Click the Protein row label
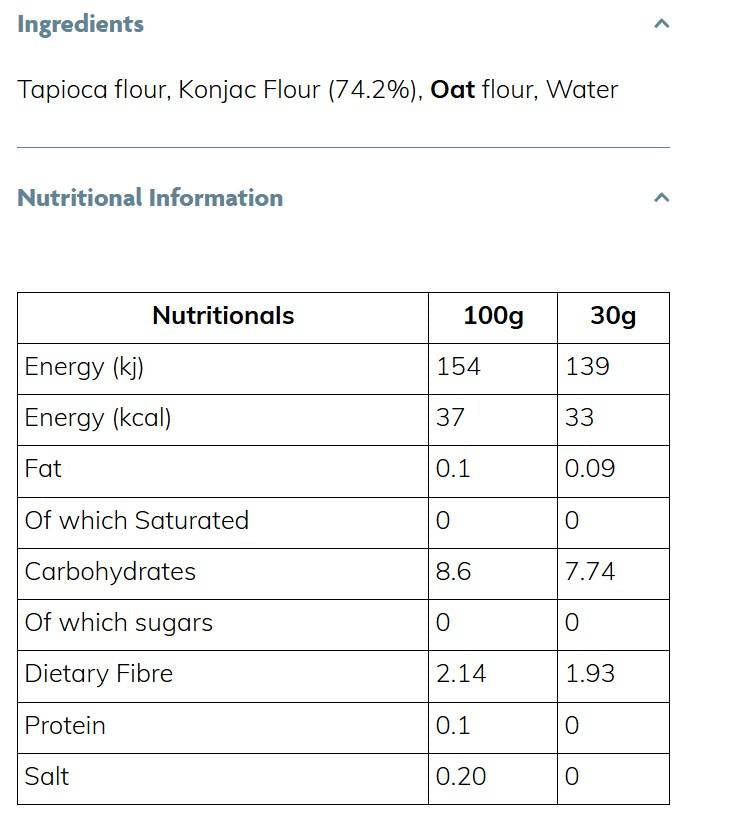Image resolution: width=731 pixels, height=823 pixels. [x=65, y=725]
